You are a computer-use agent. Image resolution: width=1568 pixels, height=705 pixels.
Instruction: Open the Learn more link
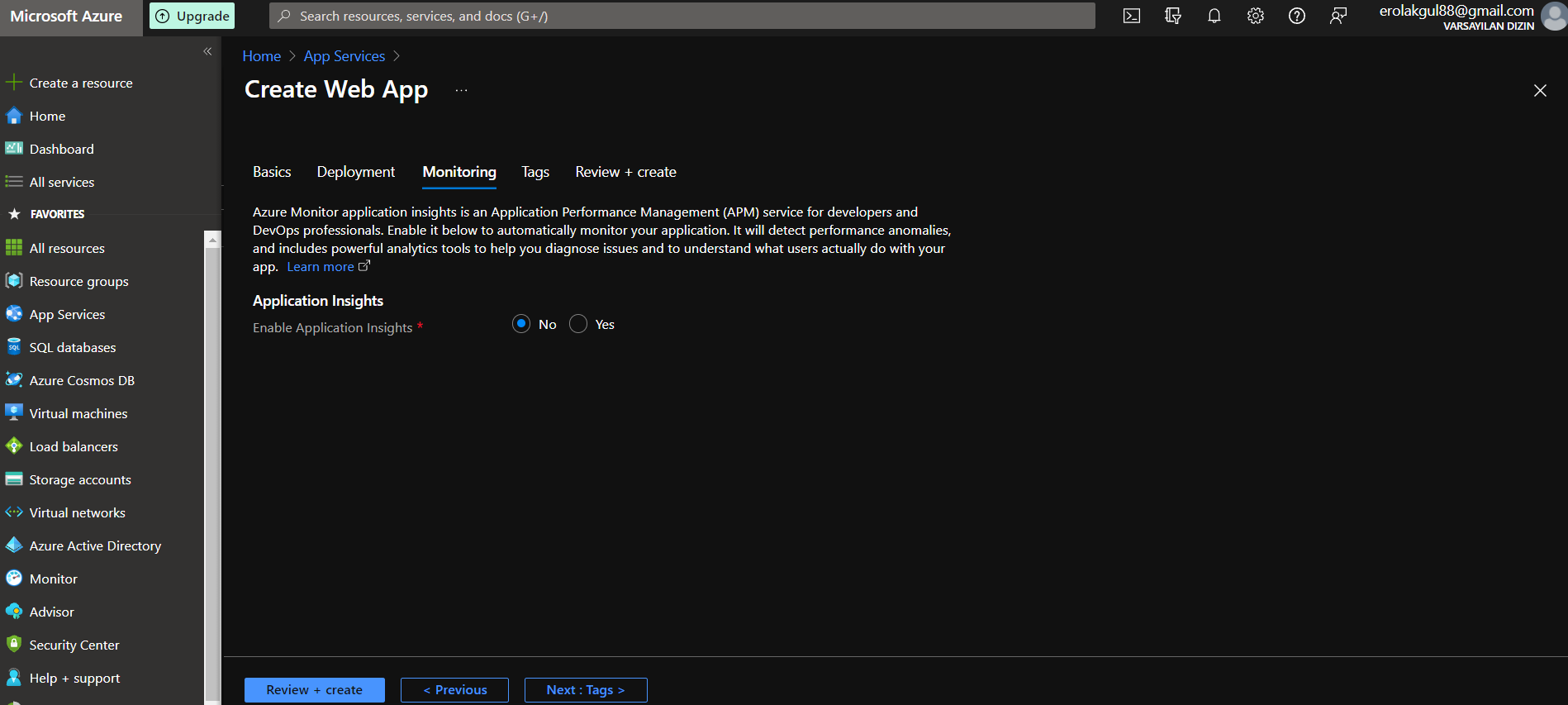point(321,267)
